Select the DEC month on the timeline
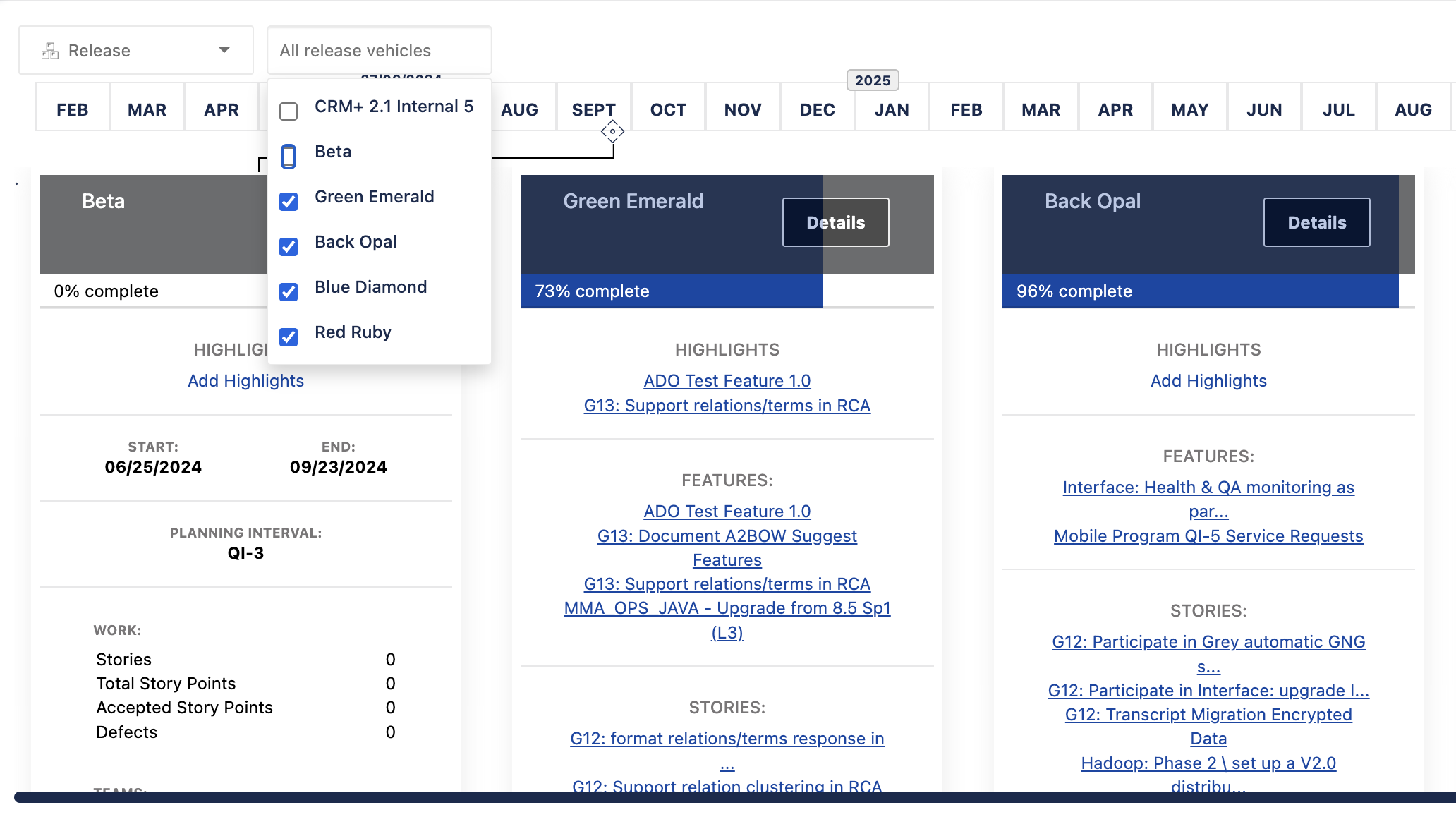Image resolution: width=1456 pixels, height=817 pixels. pos(817,109)
